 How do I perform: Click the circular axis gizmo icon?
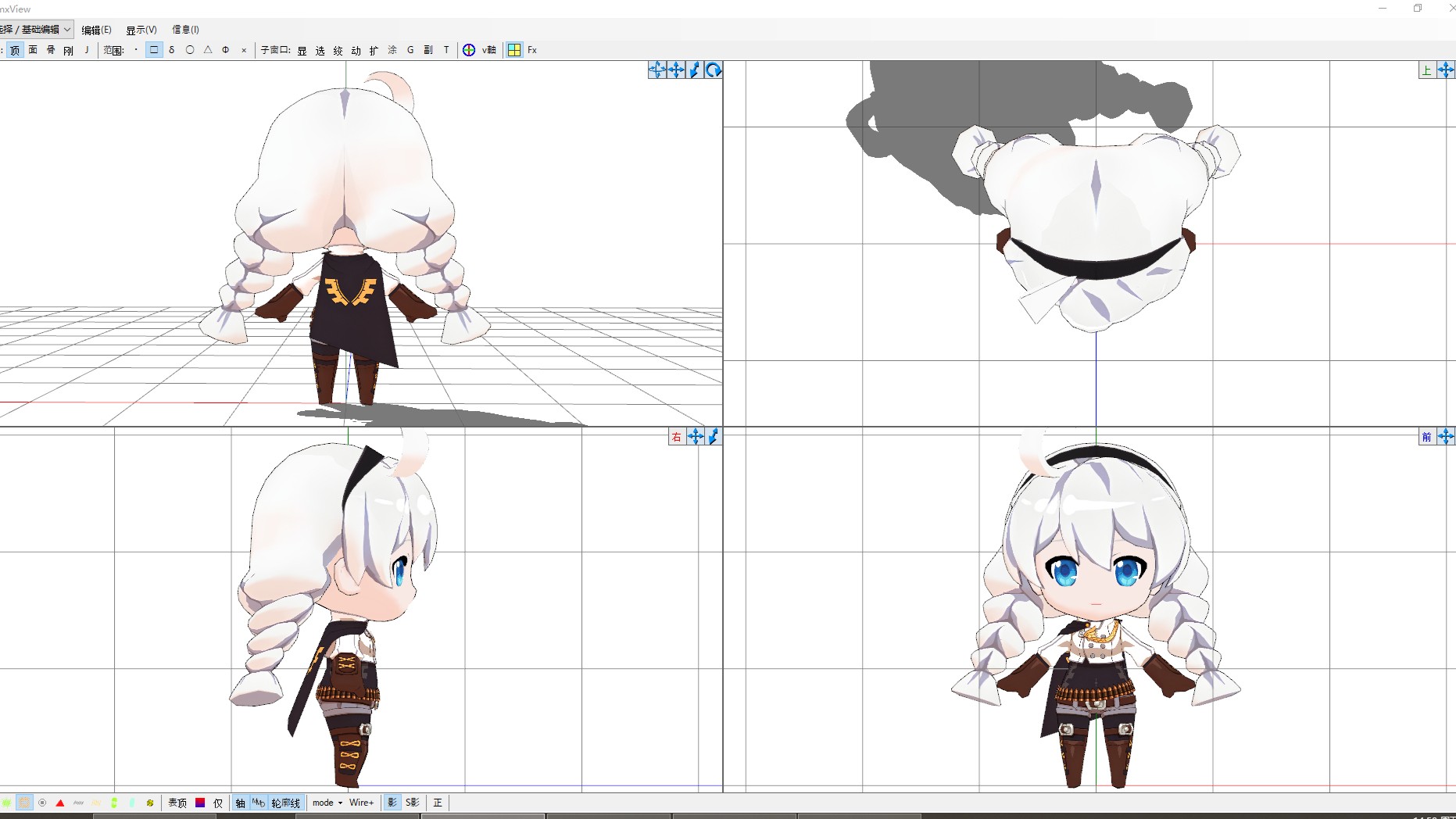click(x=469, y=50)
